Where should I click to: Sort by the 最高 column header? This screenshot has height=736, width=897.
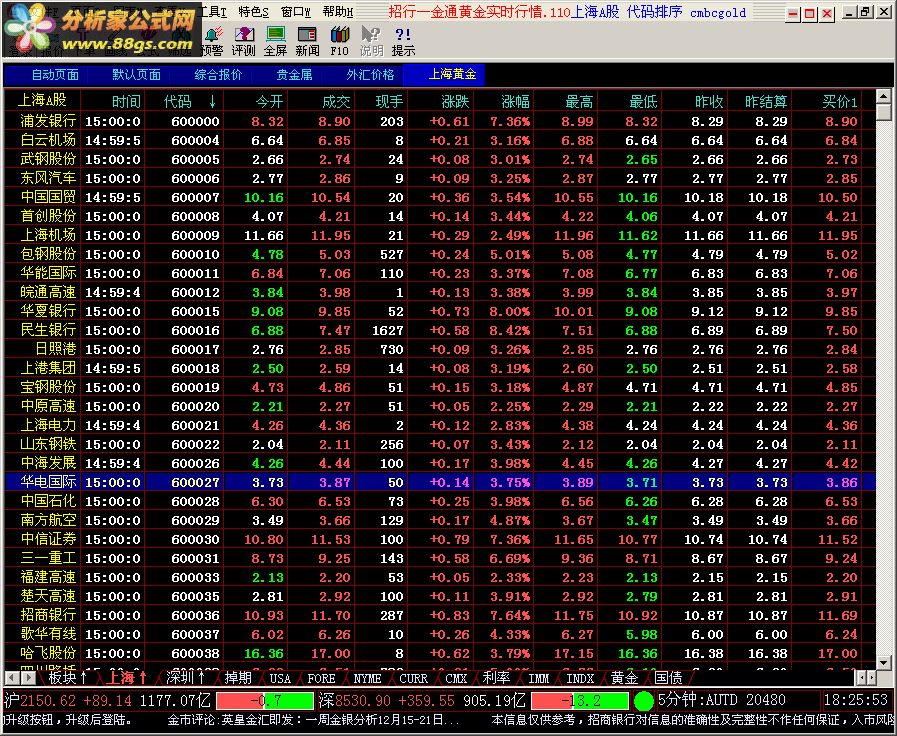click(x=579, y=101)
